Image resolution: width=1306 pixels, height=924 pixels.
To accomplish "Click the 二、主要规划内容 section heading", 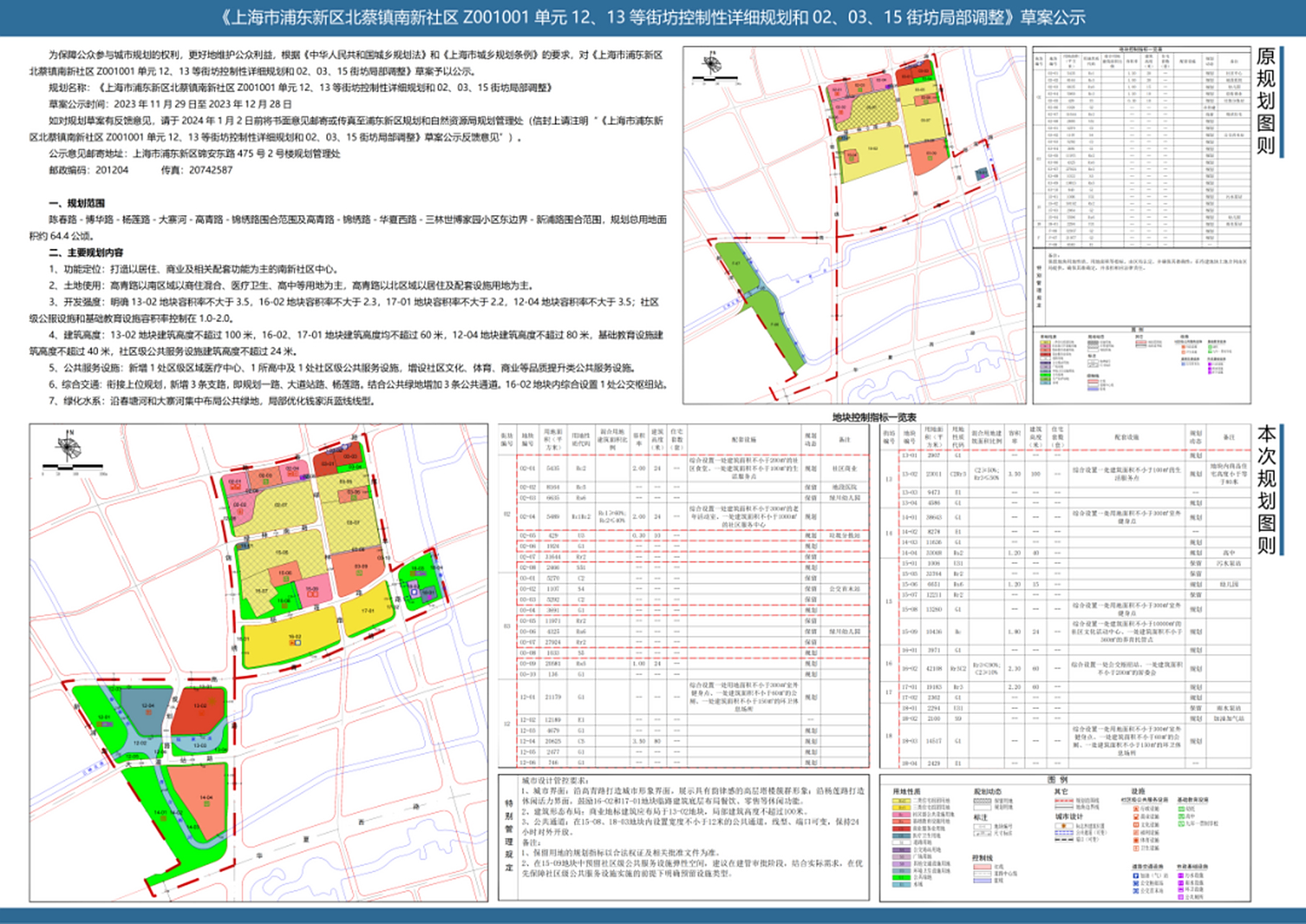I will click(86, 253).
